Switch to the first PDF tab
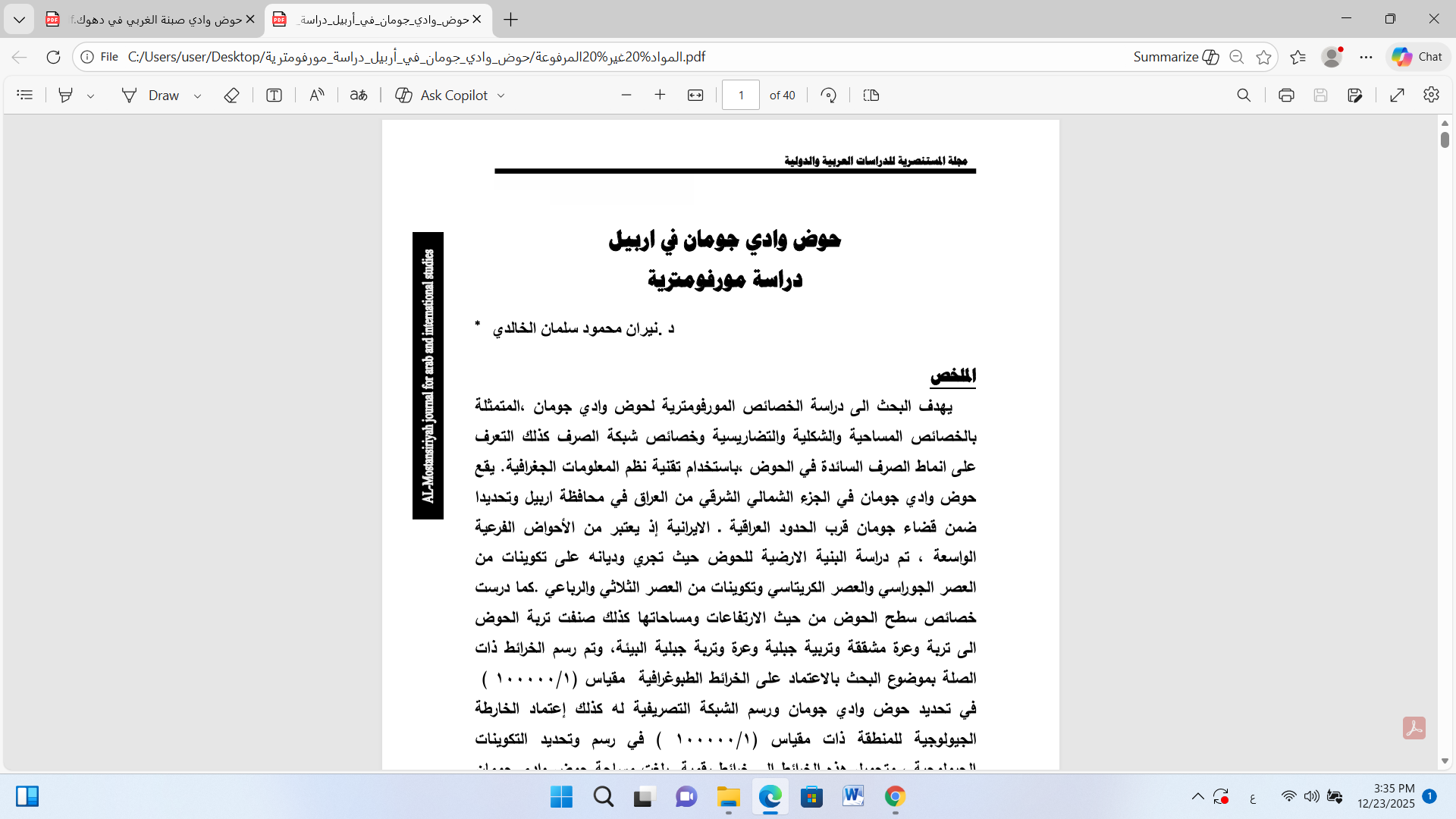 coord(152,20)
